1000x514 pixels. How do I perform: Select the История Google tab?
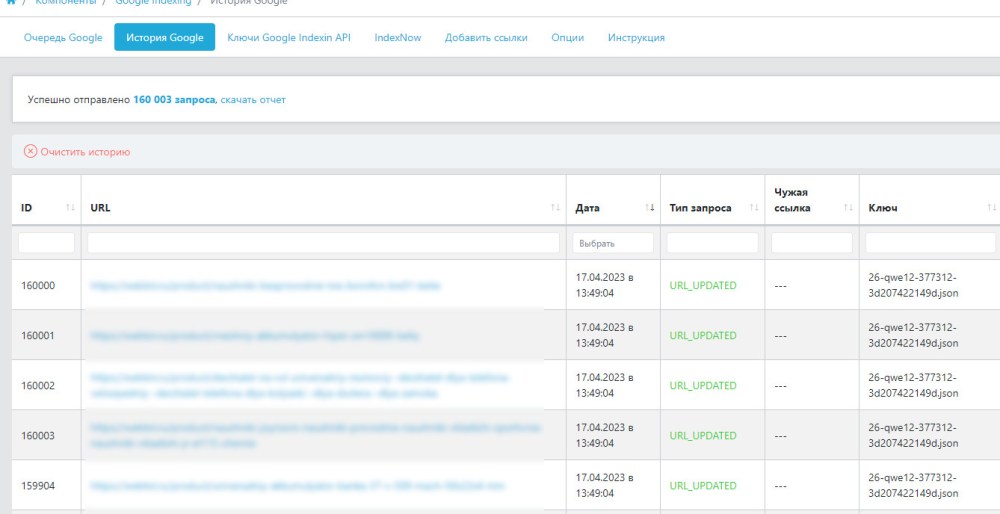pos(165,38)
